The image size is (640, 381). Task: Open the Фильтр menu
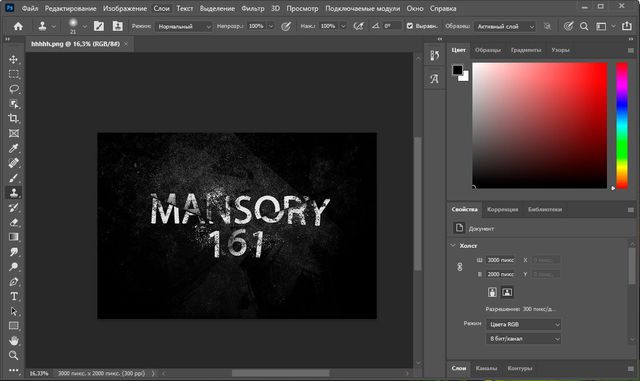coord(253,8)
